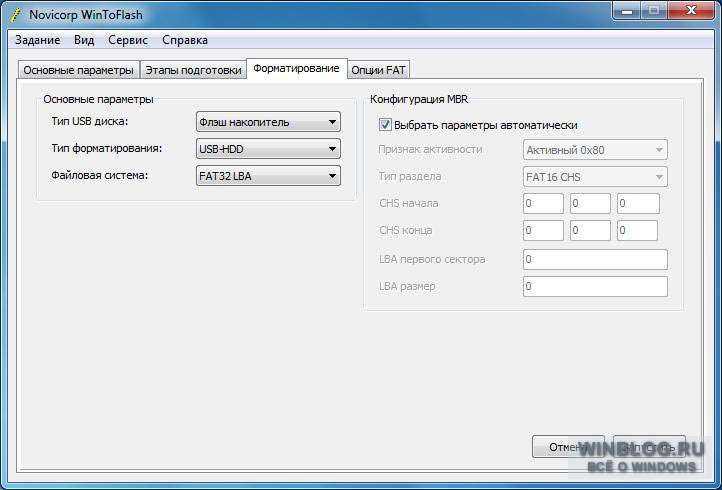Viewport: 722px width, 490px height.
Task: Click the Конфигурация MBR group title
Action: coord(419,99)
